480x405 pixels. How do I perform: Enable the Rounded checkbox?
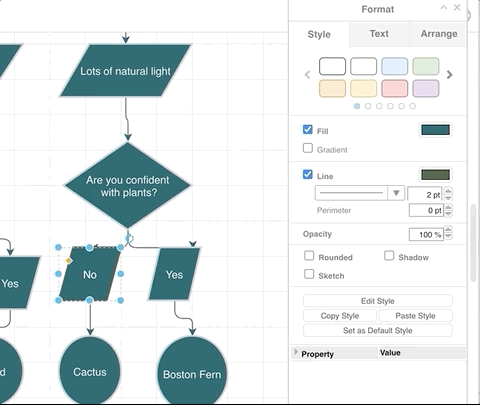tap(309, 256)
